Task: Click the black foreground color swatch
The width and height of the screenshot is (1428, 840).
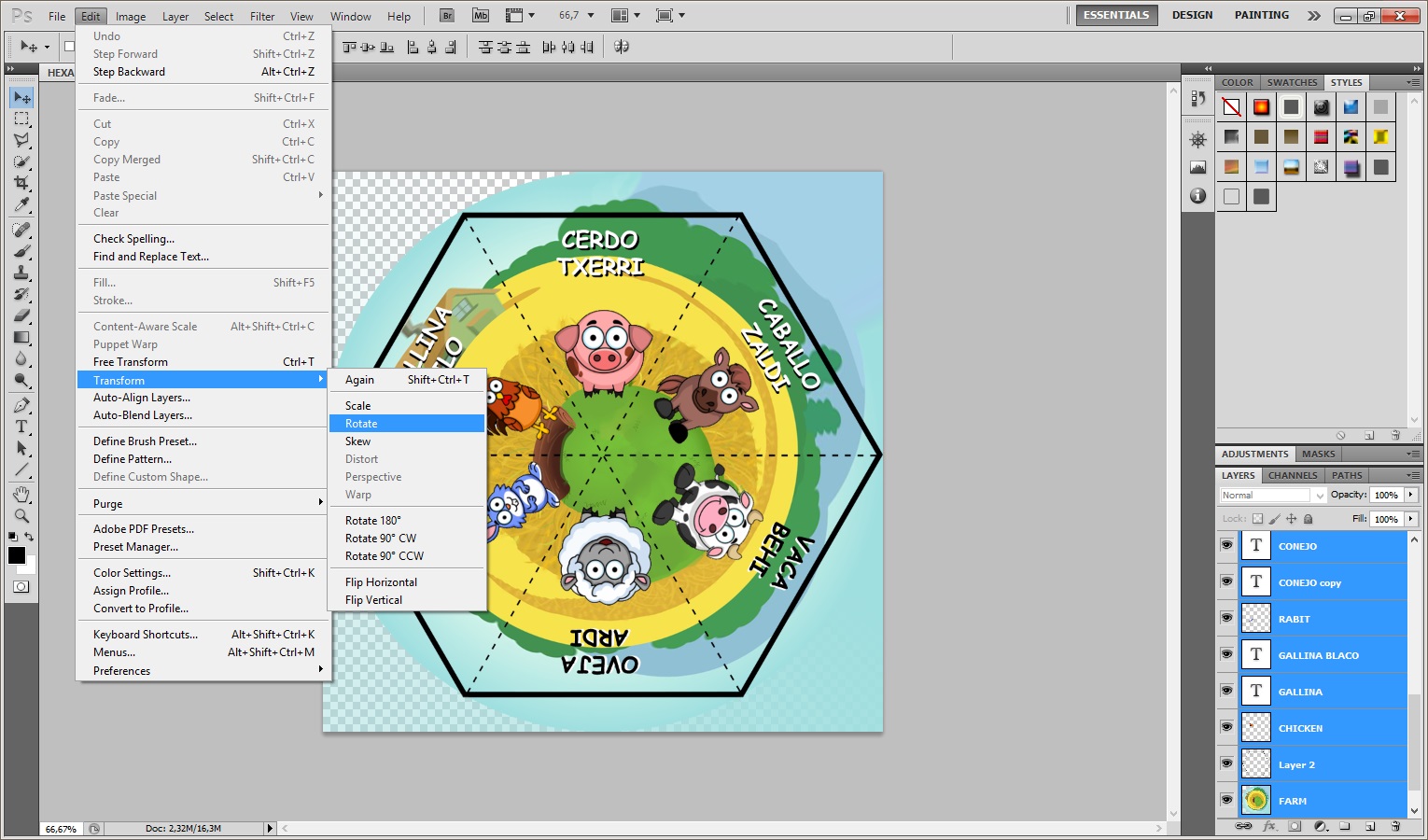Action: tap(17, 555)
